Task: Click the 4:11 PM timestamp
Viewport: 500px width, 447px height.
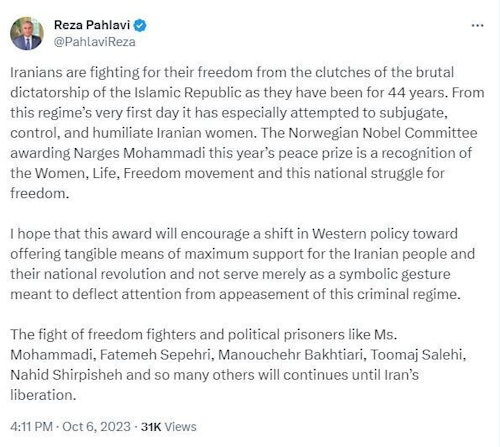Action: pos(31,427)
